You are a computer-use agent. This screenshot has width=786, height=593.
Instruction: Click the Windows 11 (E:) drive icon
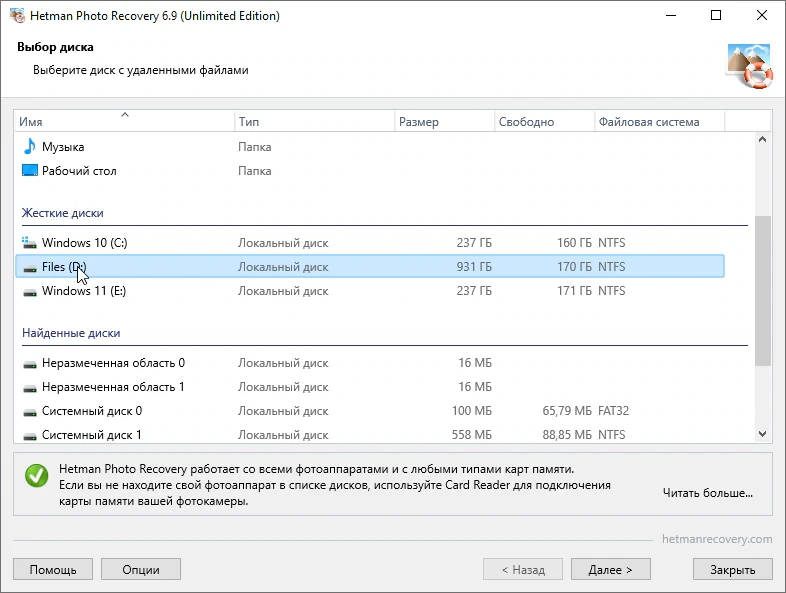(x=30, y=292)
